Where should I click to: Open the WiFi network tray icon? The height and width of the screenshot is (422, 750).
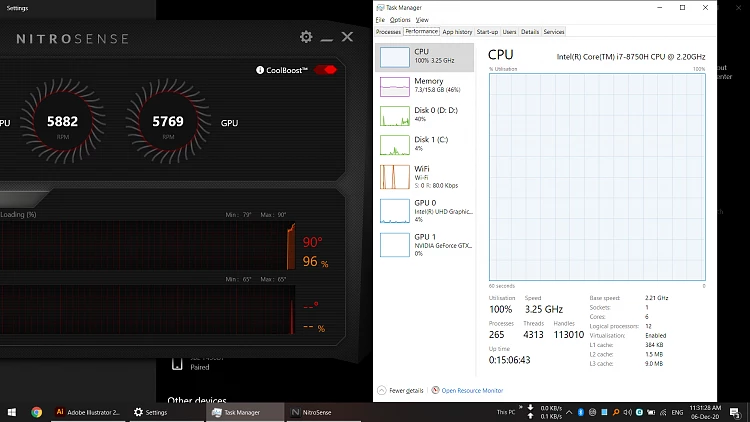click(x=663, y=412)
